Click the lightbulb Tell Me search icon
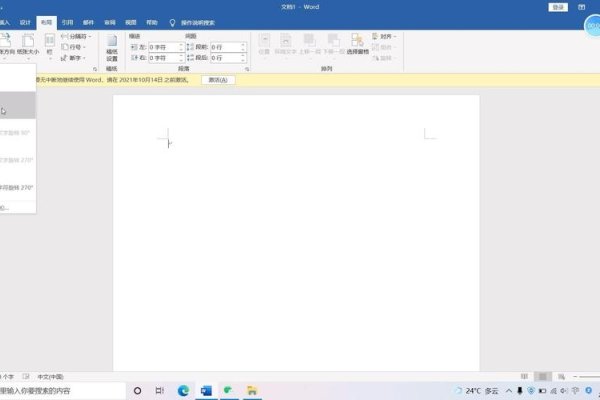600x400 pixels. coord(172,23)
